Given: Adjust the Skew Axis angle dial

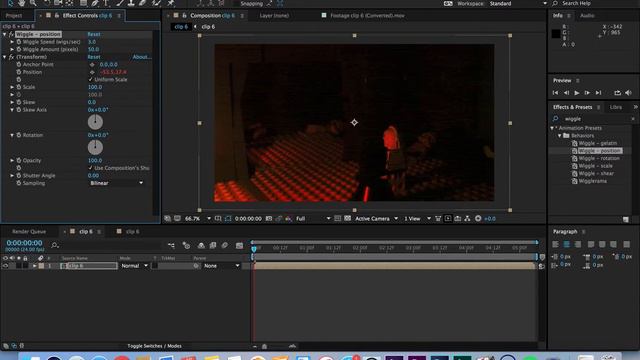Looking at the screenshot, I should tap(95, 122).
